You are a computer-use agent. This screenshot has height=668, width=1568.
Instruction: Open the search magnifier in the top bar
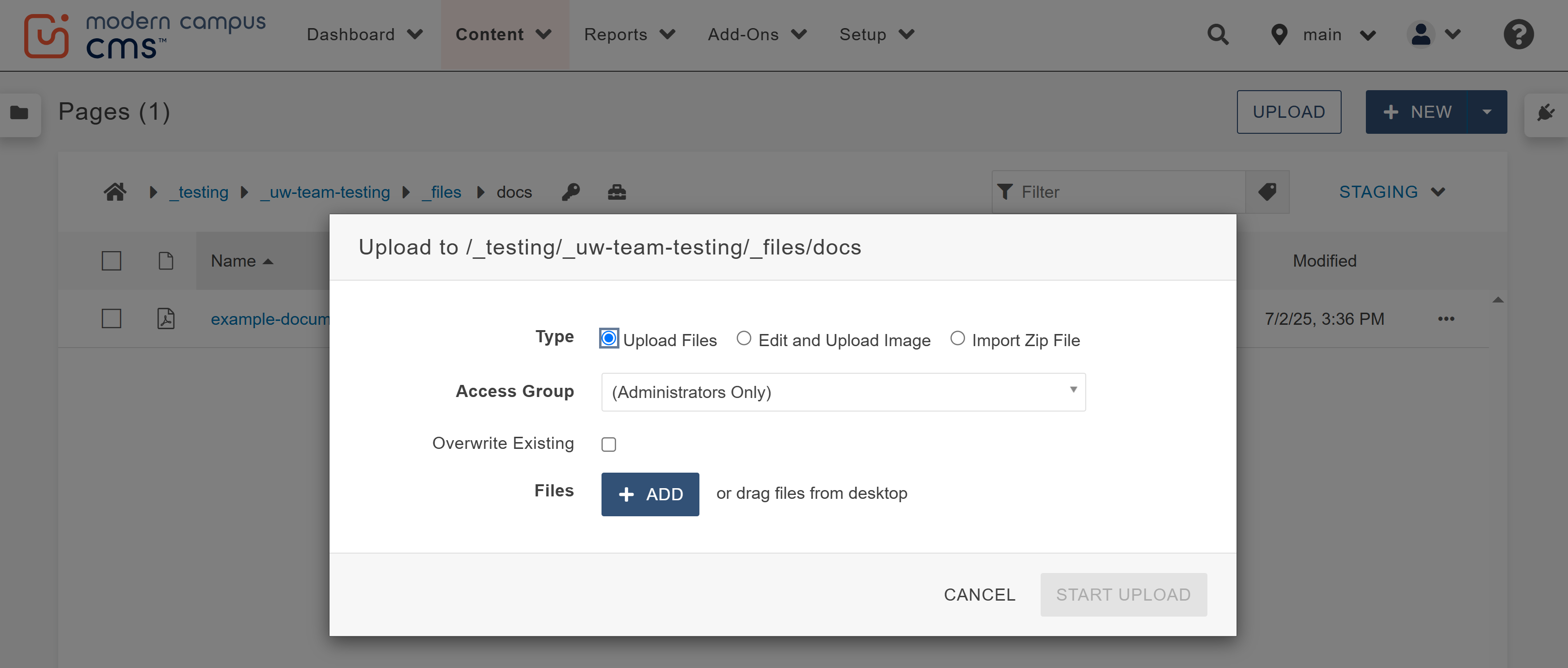[x=1218, y=35]
